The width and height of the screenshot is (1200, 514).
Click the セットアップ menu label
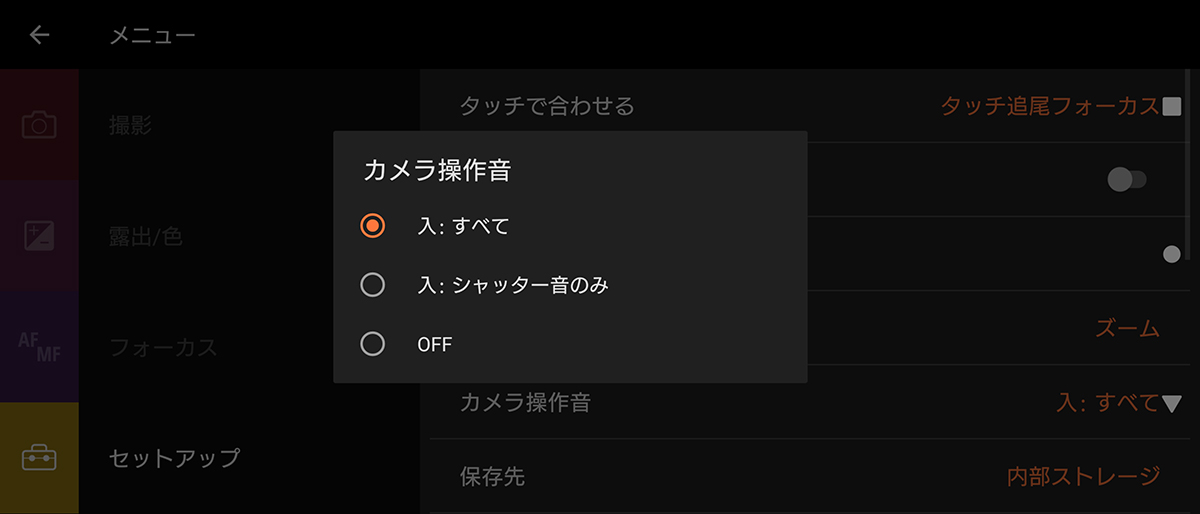click(x=174, y=458)
